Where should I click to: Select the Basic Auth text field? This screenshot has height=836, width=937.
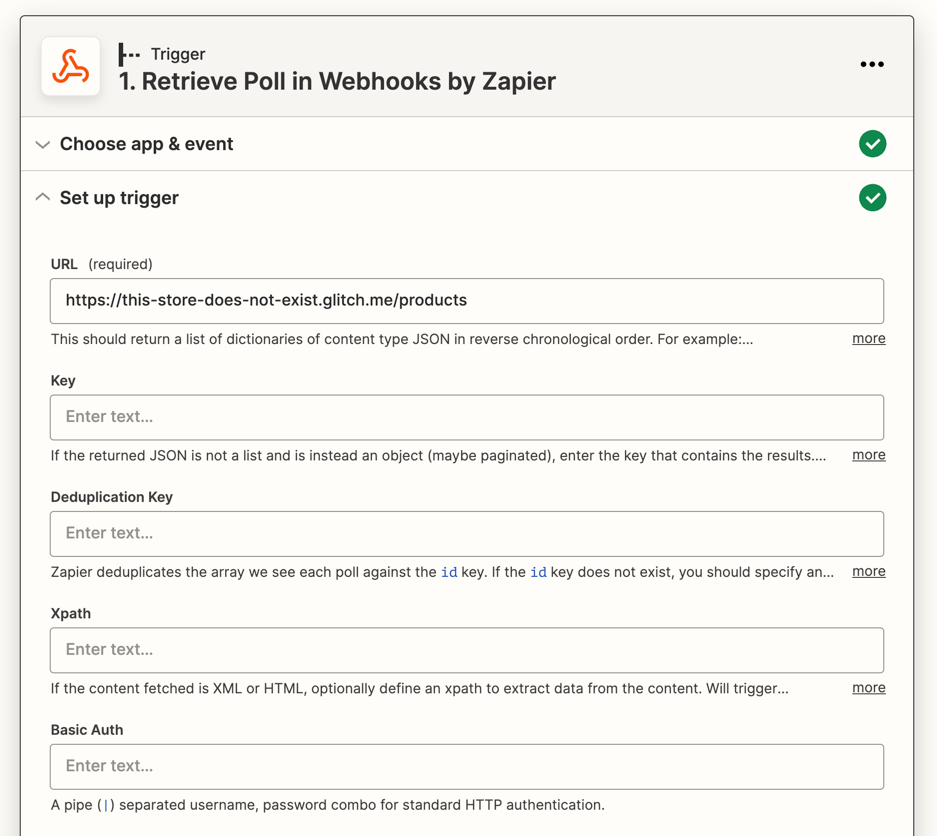pos(467,767)
